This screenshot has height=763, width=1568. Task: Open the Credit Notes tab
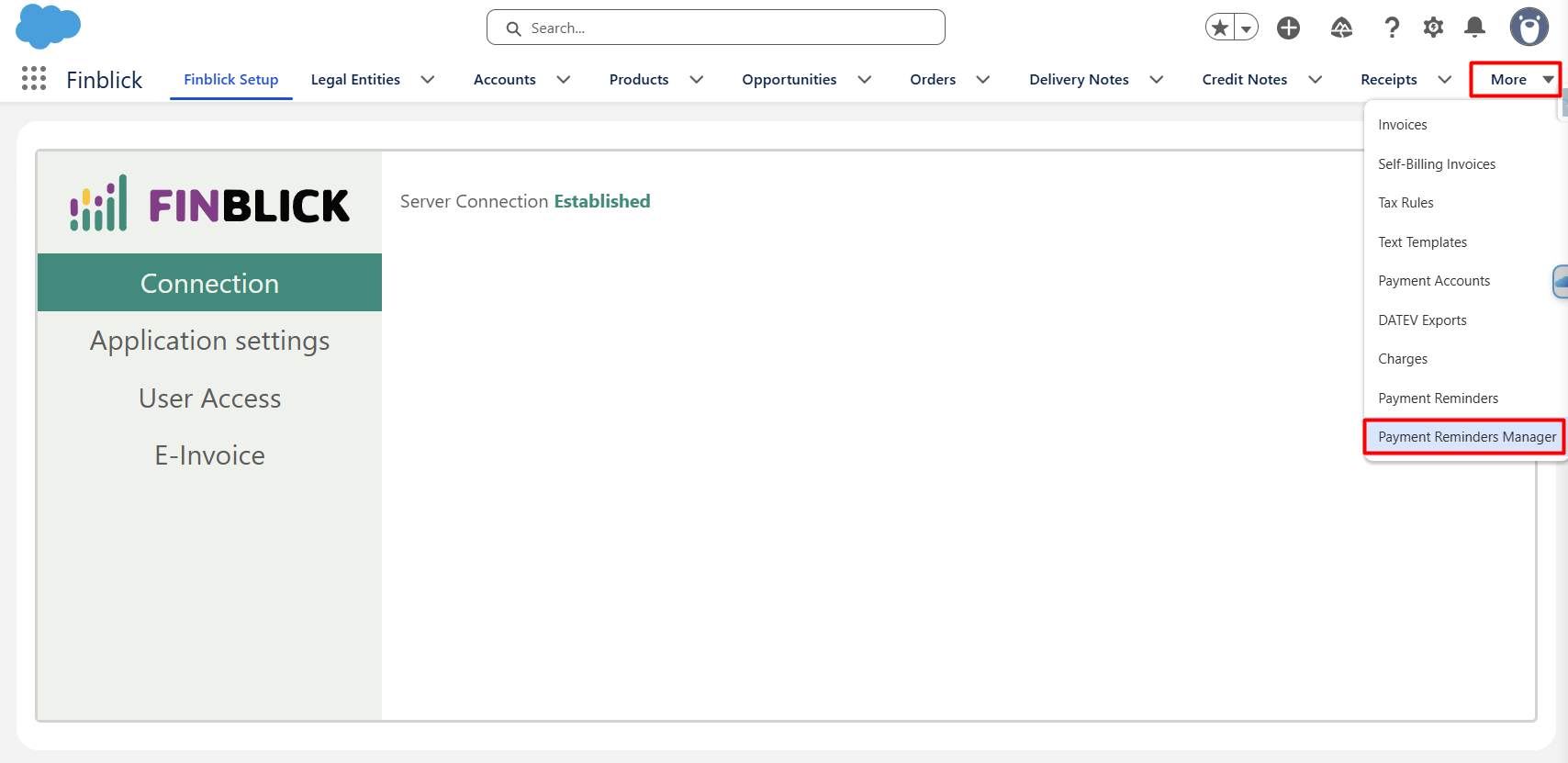coord(1245,80)
